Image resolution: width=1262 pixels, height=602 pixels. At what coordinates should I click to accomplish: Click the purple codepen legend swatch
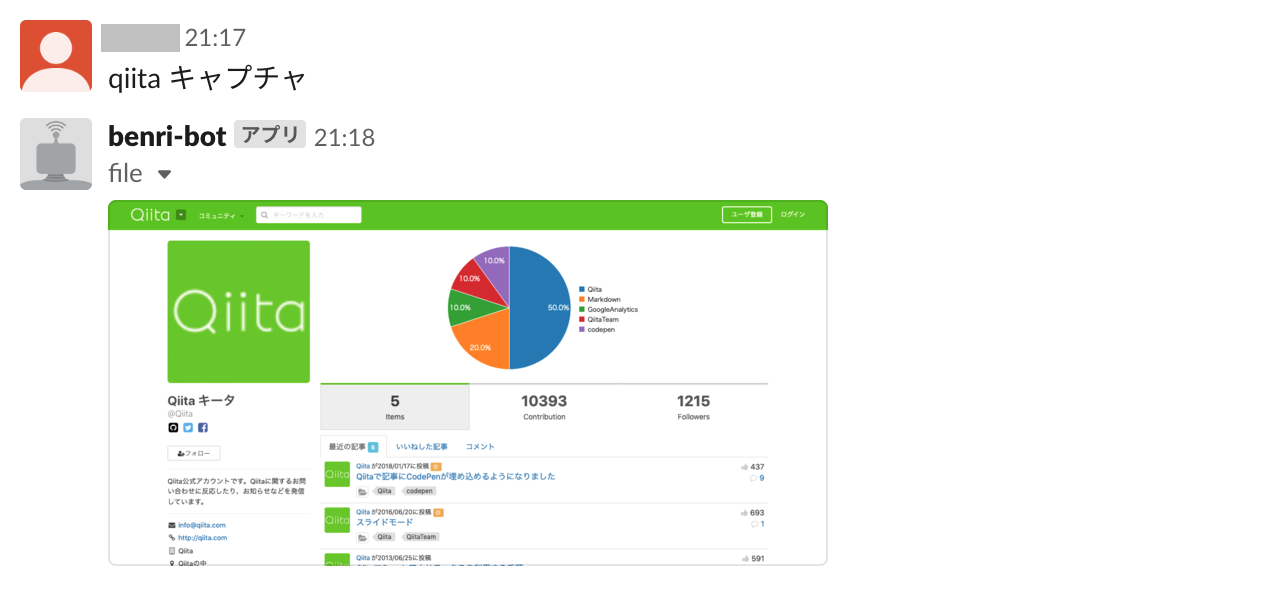click(582, 329)
